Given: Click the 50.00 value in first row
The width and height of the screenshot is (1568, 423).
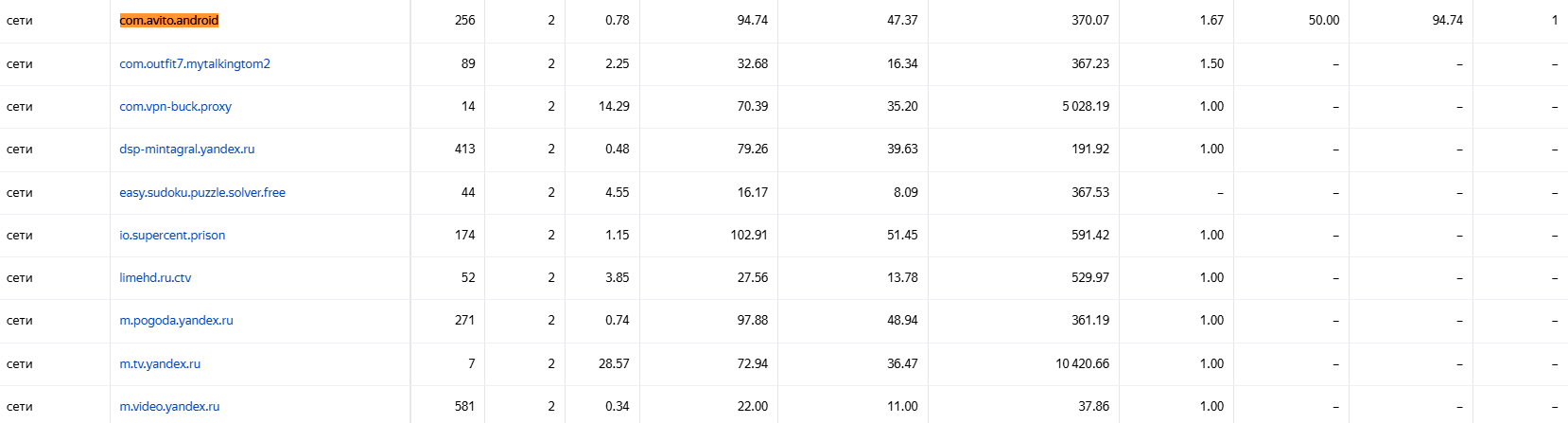Looking at the screenshot, I should (1324, 20).
